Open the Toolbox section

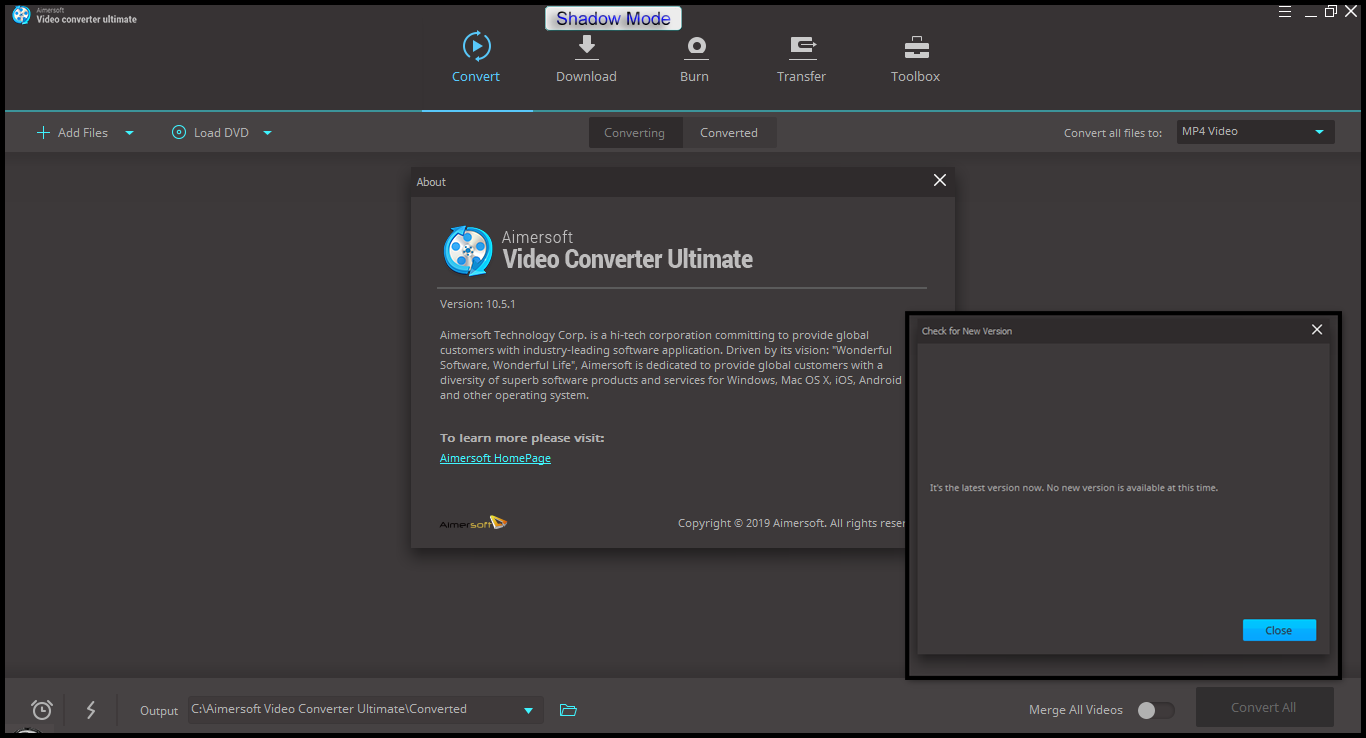(916, 59)
